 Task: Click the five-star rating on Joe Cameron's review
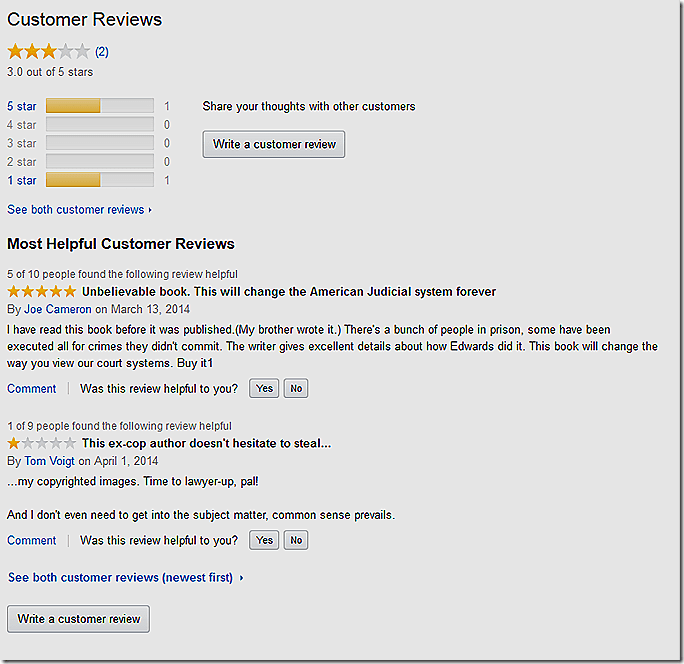tap(42, 292)
